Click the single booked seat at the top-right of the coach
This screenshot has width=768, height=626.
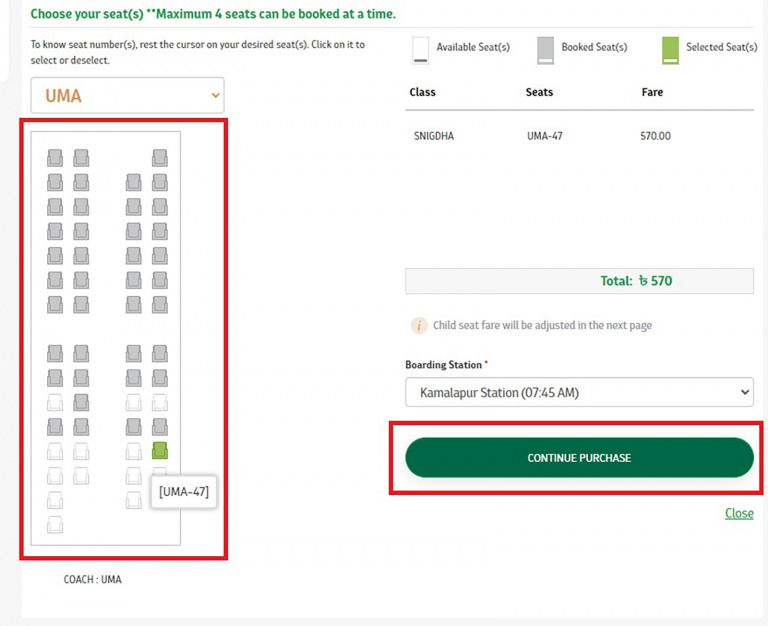[159, 158]
